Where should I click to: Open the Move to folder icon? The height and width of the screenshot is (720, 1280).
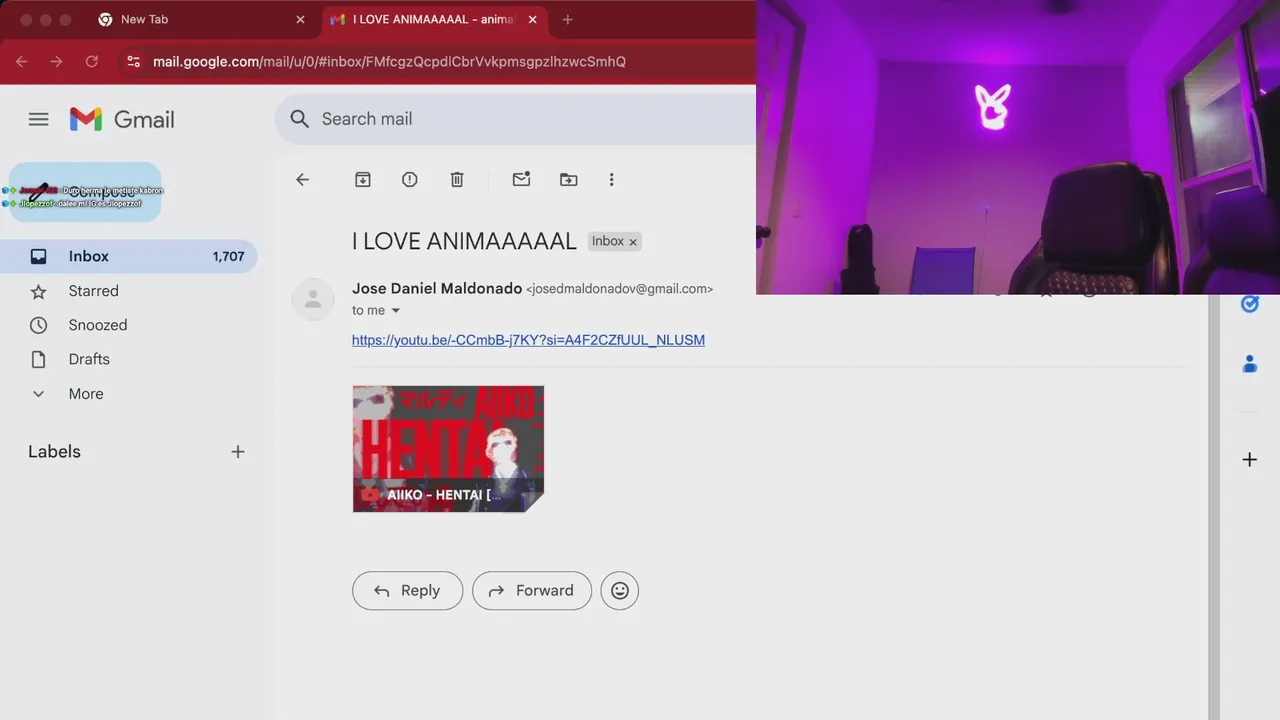(568, 179)
